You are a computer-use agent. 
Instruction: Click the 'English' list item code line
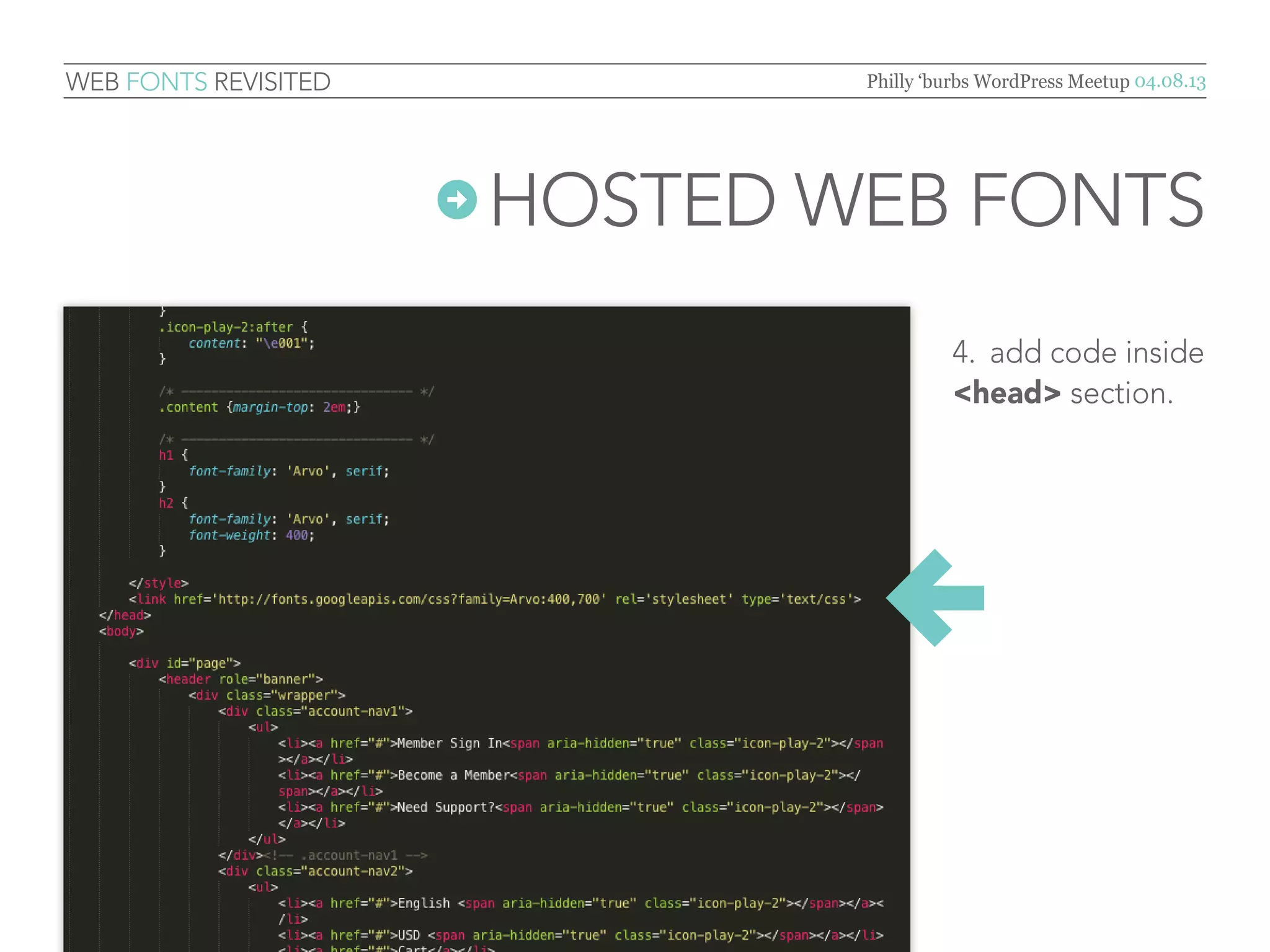click(581, 911)
